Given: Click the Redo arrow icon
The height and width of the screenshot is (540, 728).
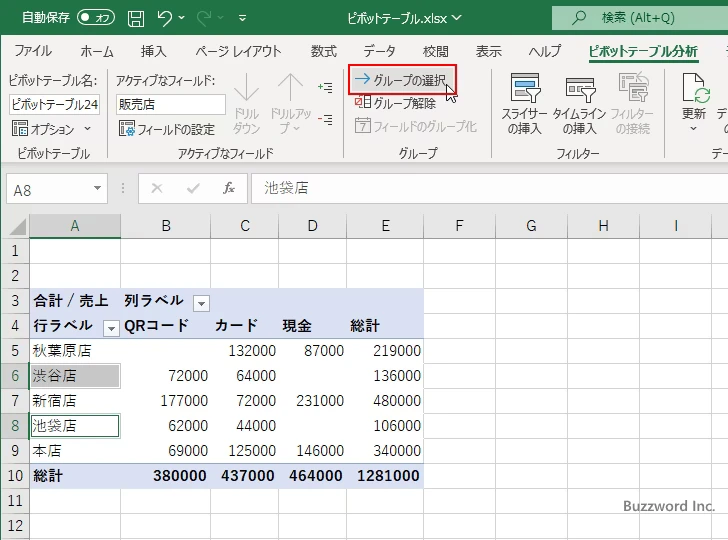Looking at the screenshot, I should pyautogui.click(x=204, y=18).
